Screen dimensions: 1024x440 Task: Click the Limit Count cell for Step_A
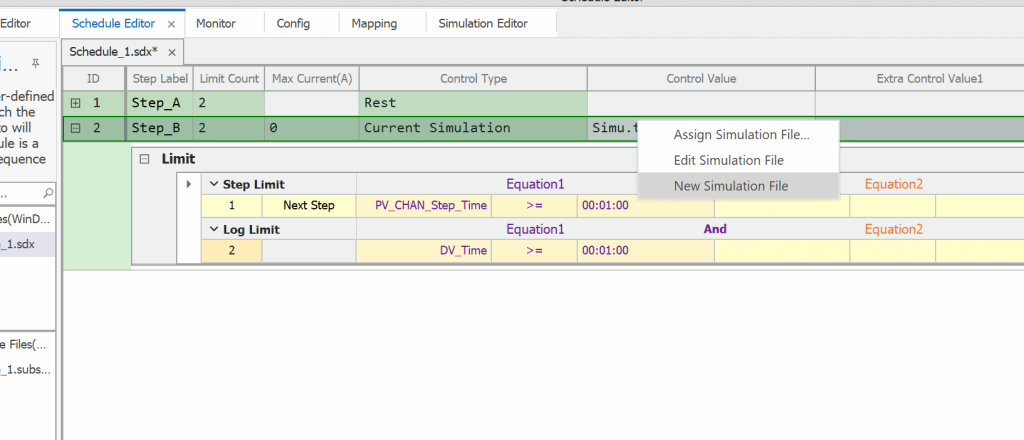(x=229, y=103)
